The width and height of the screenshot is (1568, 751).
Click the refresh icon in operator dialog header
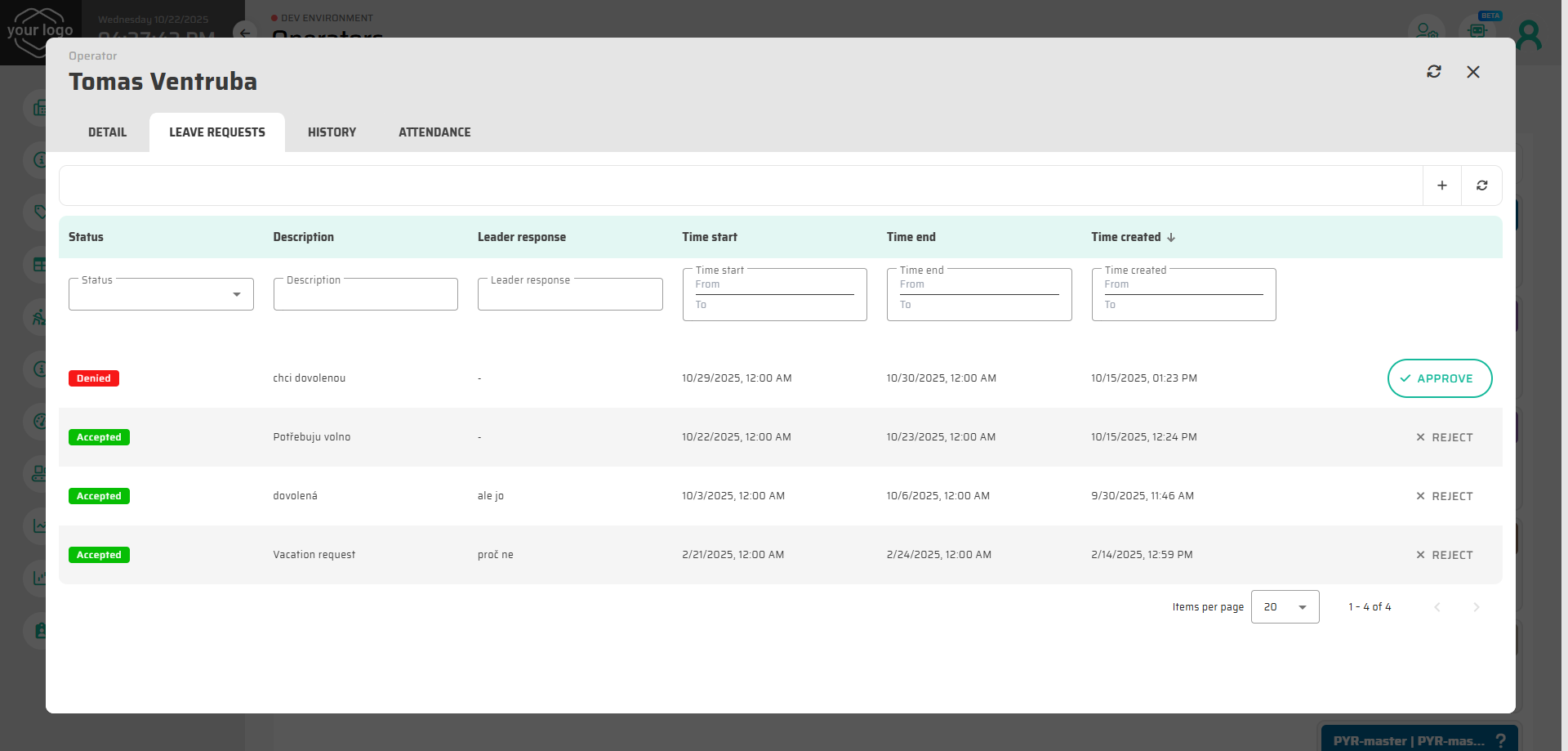(1433, 72)
